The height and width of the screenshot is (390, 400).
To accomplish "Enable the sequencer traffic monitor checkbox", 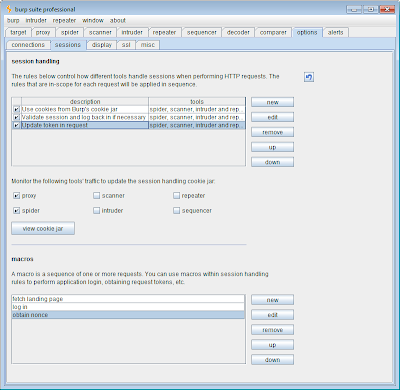I will pos(176,211).
